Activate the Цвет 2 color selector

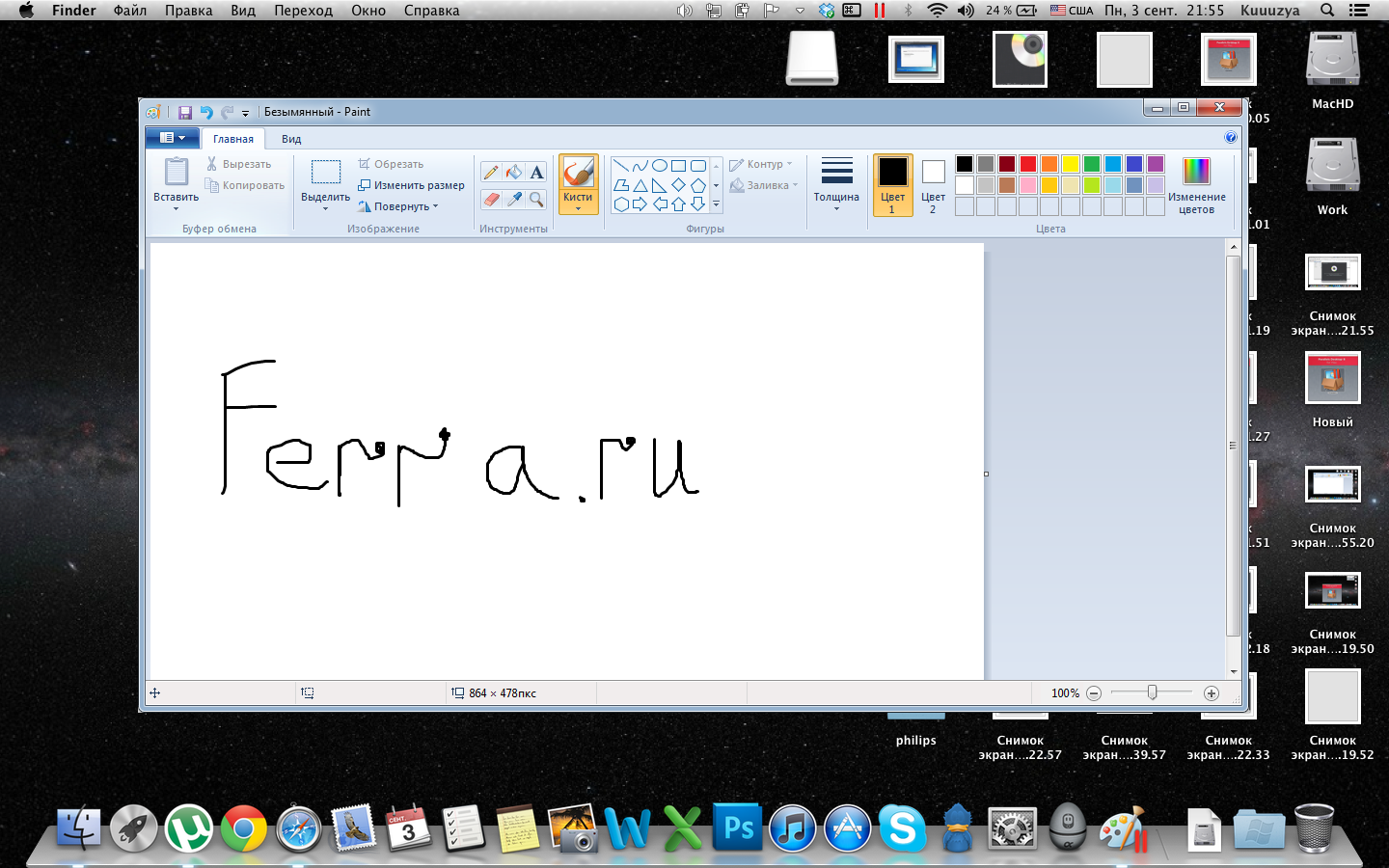pyautogui.click(x=933, y=183)
